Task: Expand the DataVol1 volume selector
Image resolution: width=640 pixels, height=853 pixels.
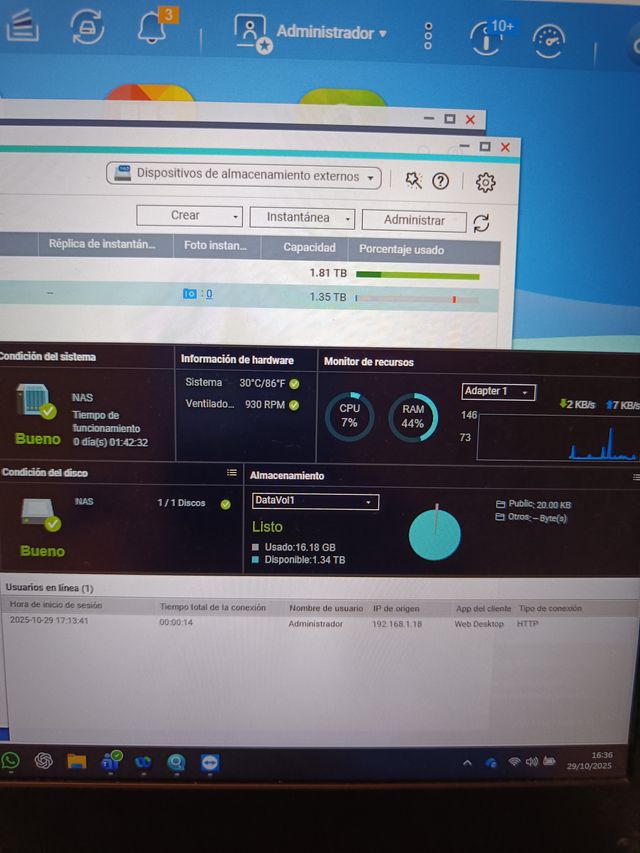Action: pos(315,502)
